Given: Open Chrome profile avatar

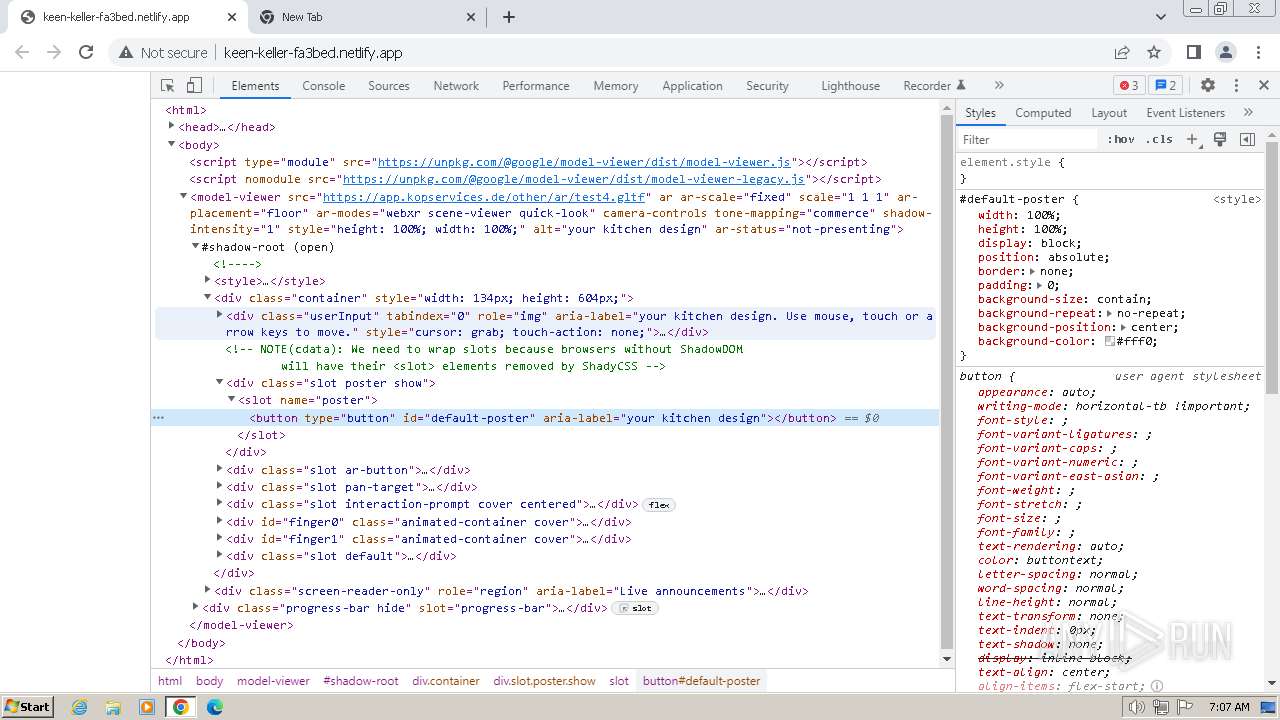Looking at the screenshot, I should [1225, 52].
